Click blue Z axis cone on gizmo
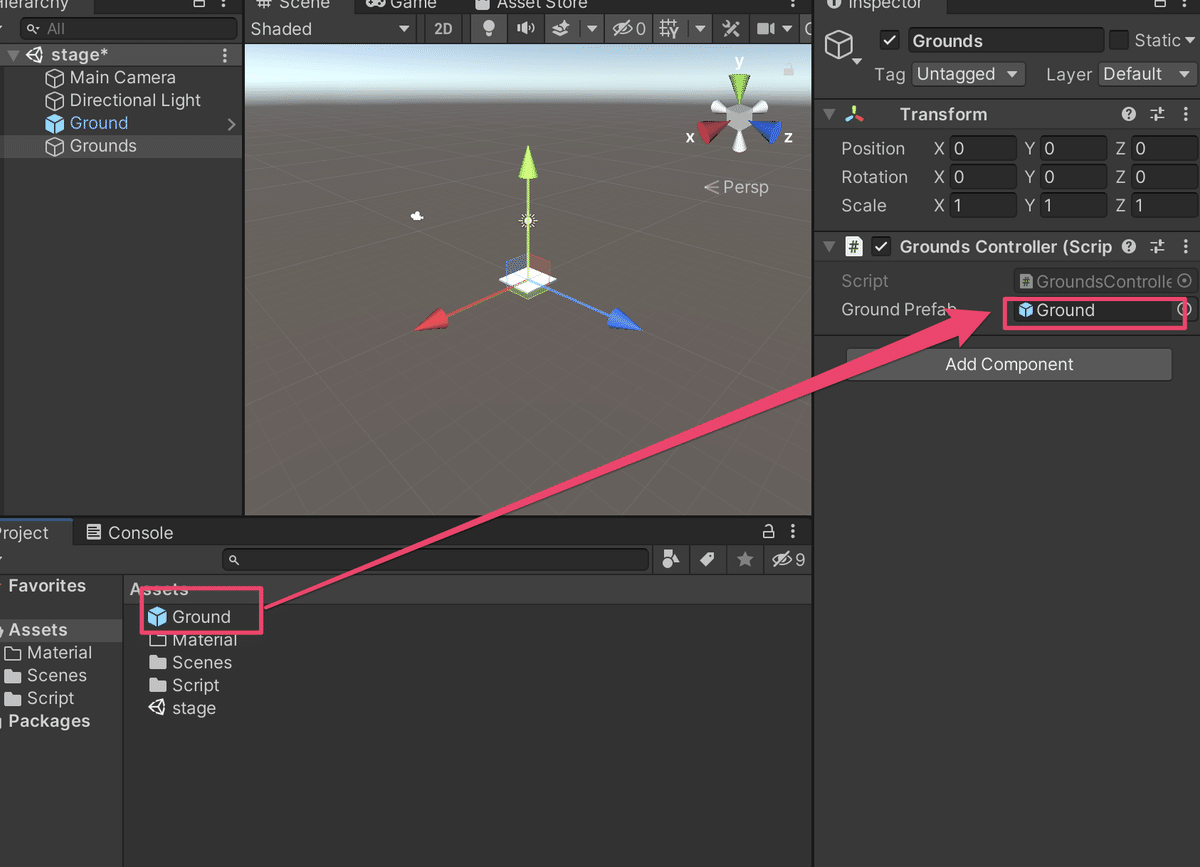 click(766, 132)
